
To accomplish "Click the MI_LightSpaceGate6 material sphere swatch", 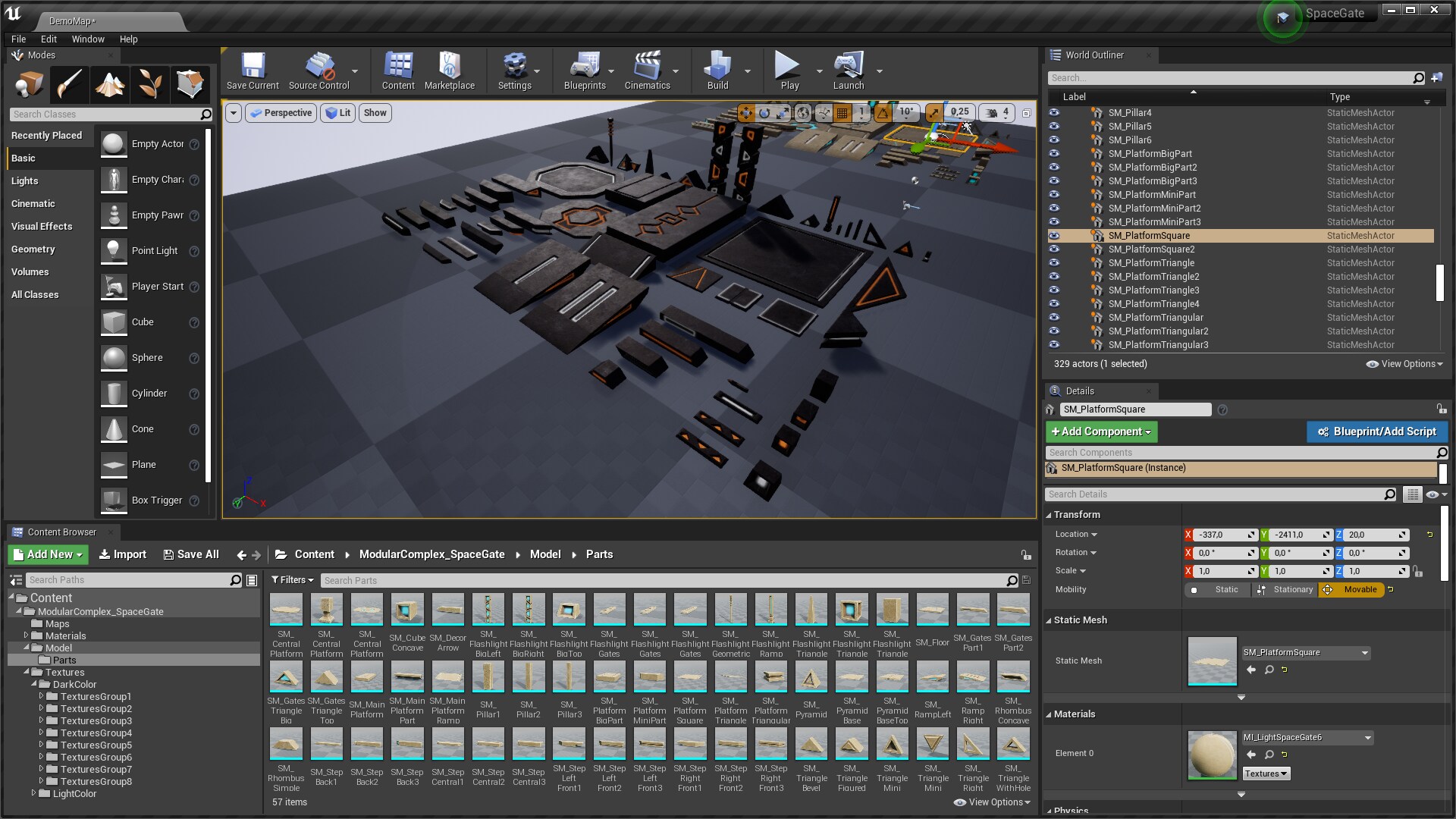I will pyautogui.click(x=1211, y=755).
